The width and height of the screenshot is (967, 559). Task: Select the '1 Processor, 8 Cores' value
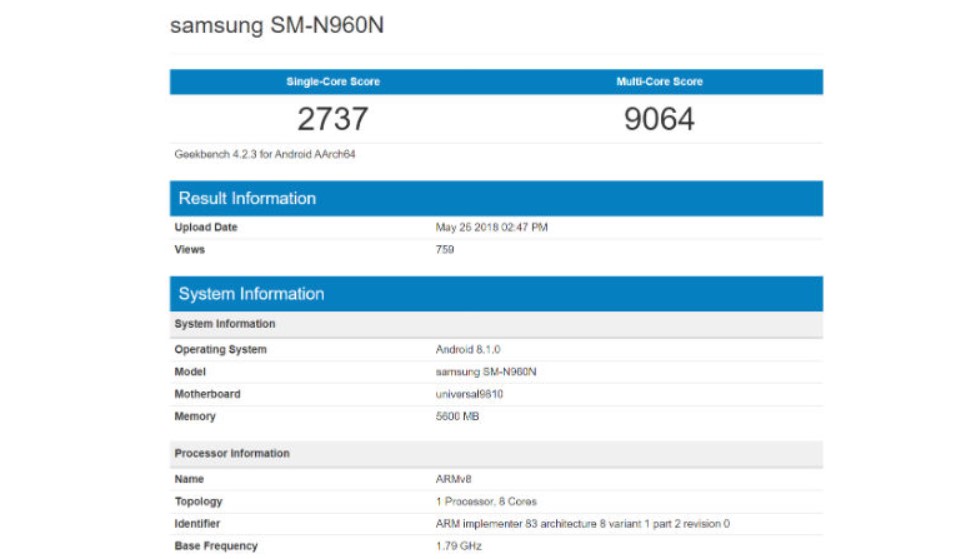(486, 501)
